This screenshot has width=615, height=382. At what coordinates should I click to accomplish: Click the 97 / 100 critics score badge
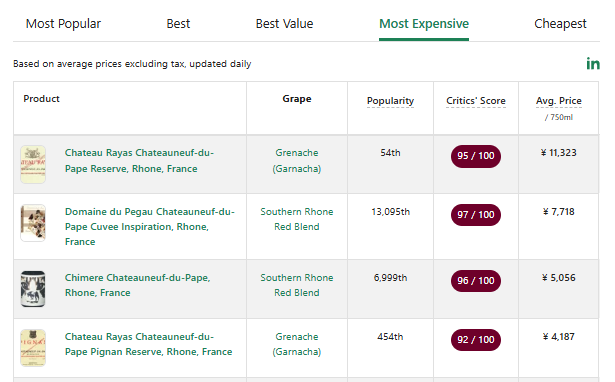476,215
